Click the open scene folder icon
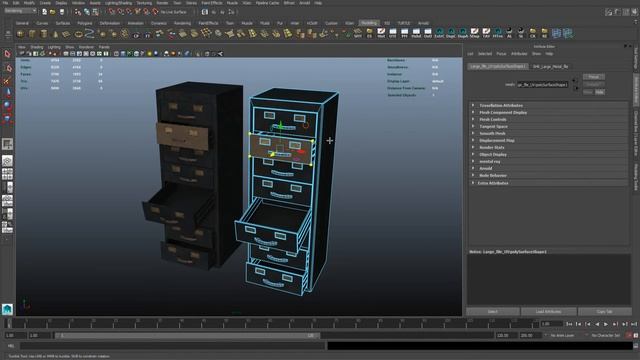This screenshot has height=360, width=640. tap(53, 12)
